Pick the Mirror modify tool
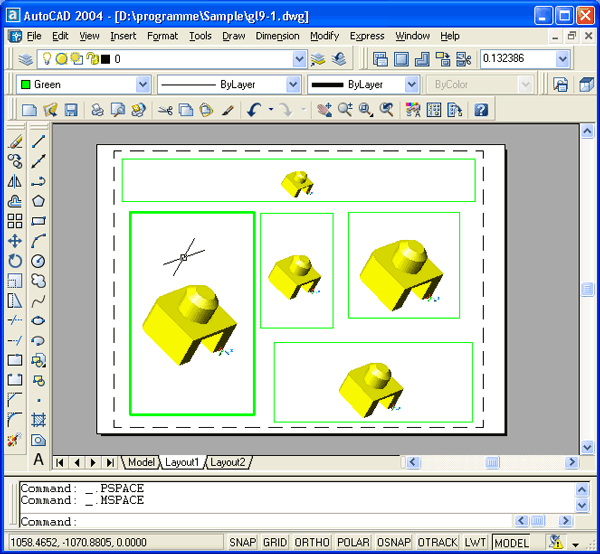The image size is (600, 554). click(x=15, y=182)
